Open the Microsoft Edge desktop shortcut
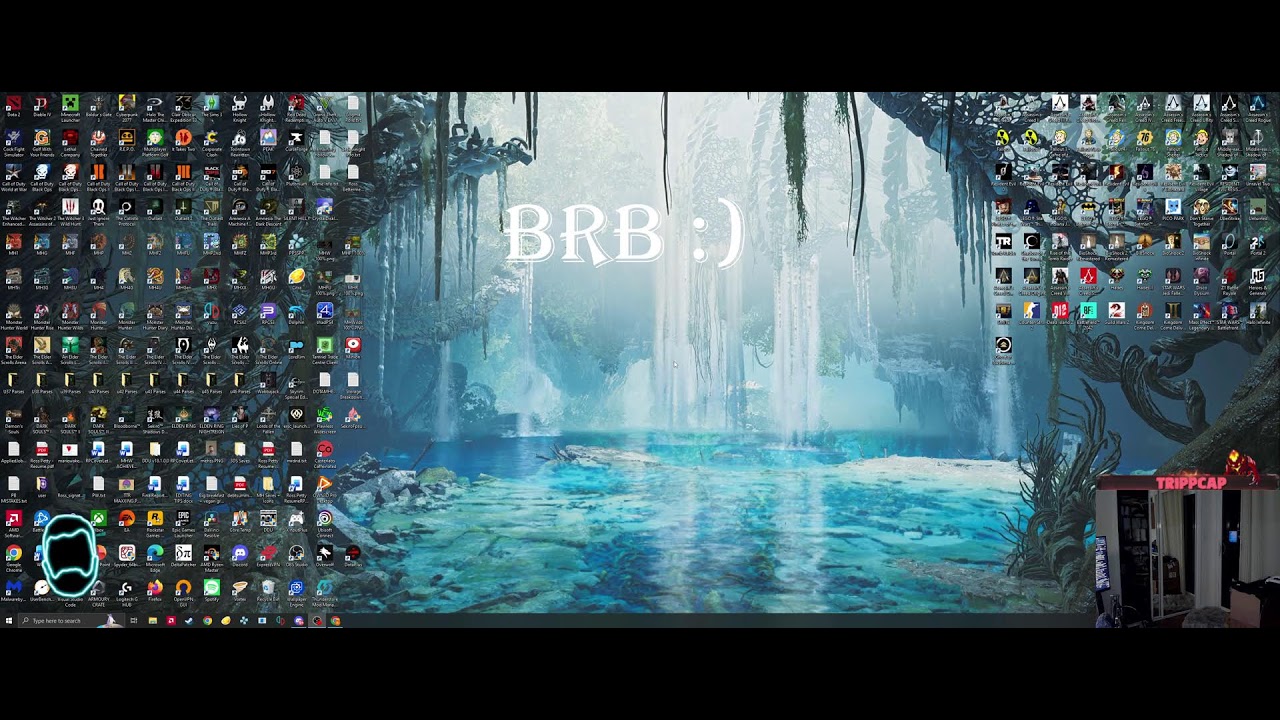Screen dimensions: 1280x720 [x=155, y=556]
